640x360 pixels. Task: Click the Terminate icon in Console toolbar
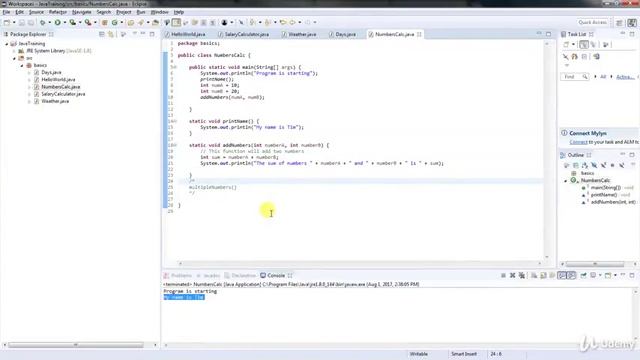point(503,276)
